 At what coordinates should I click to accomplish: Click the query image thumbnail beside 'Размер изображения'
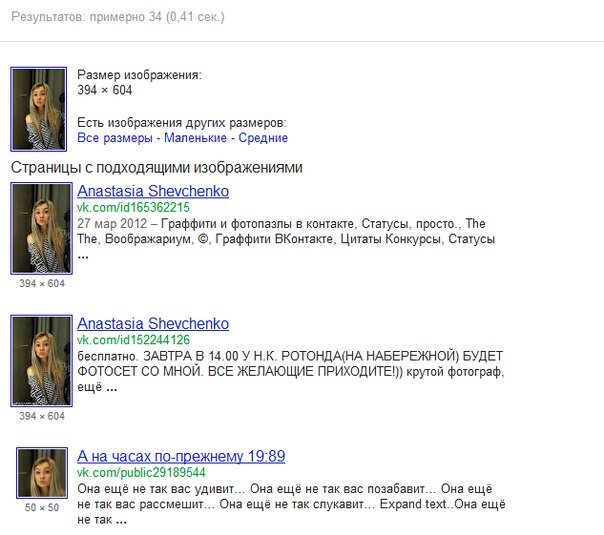pos(39,109)
